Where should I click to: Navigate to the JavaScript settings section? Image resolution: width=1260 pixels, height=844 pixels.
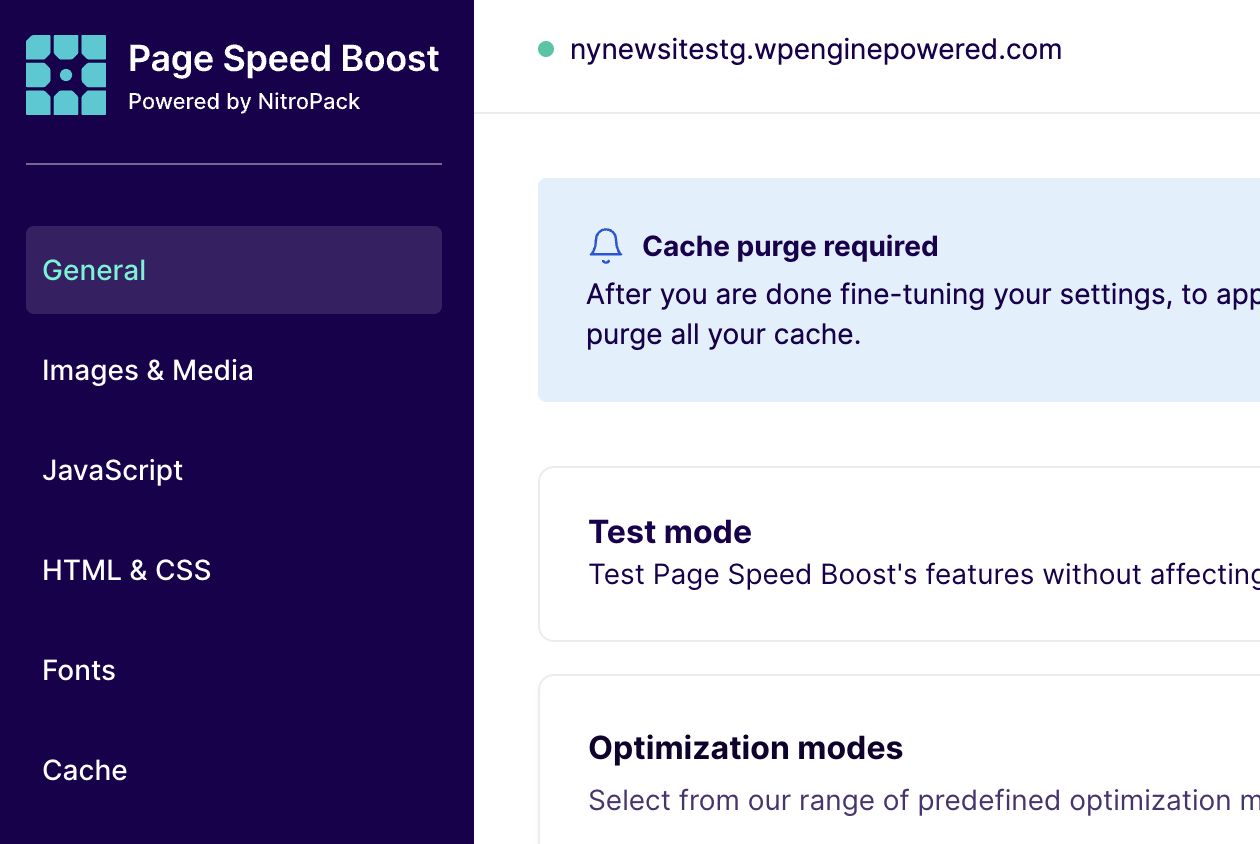pyautogui.click(x=112, y=470)
